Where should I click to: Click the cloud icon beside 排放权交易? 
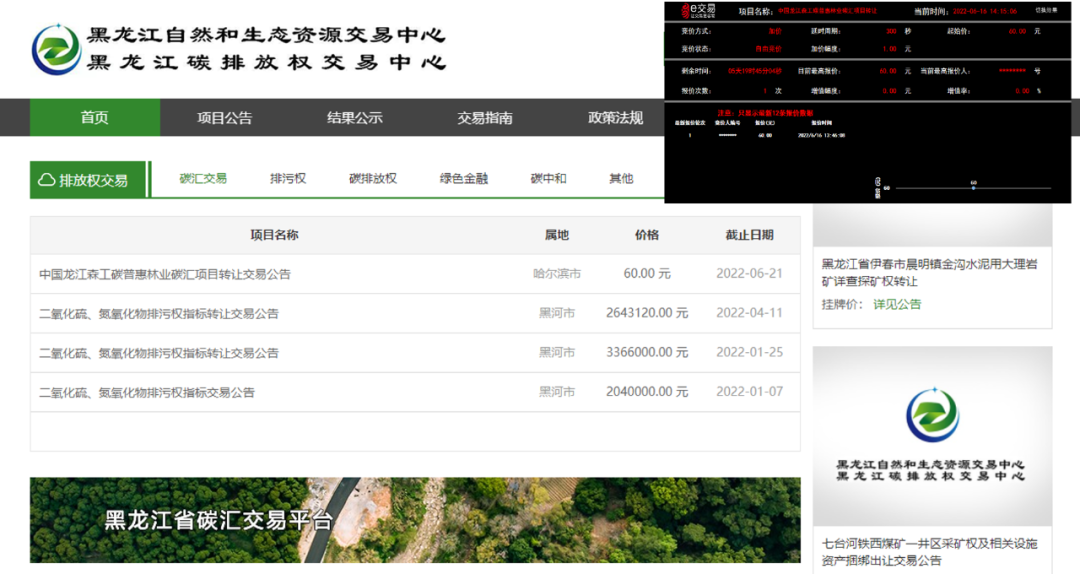click(x=46, y=180)
